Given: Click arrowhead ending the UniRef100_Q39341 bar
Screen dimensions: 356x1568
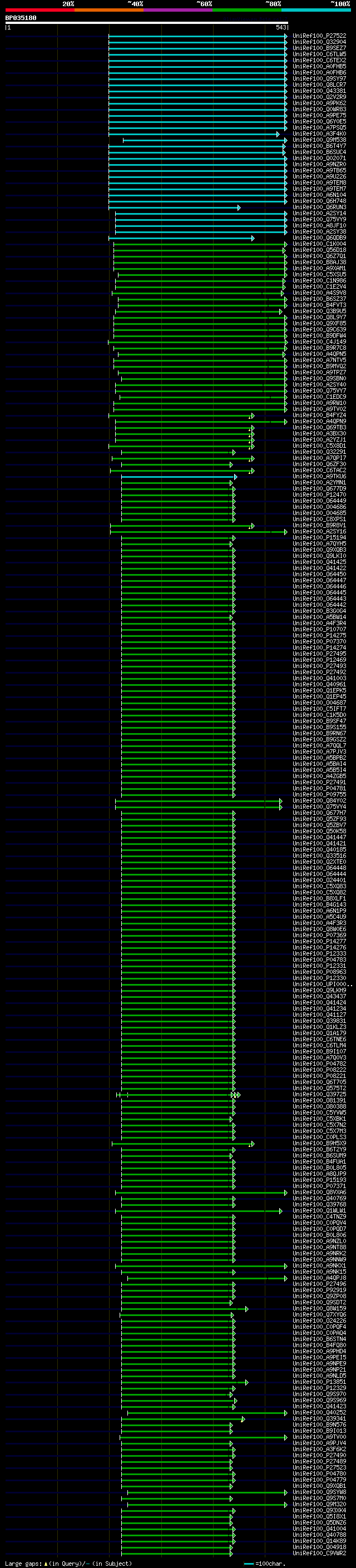Looking at the screenshot, I should pos(244,1419).
